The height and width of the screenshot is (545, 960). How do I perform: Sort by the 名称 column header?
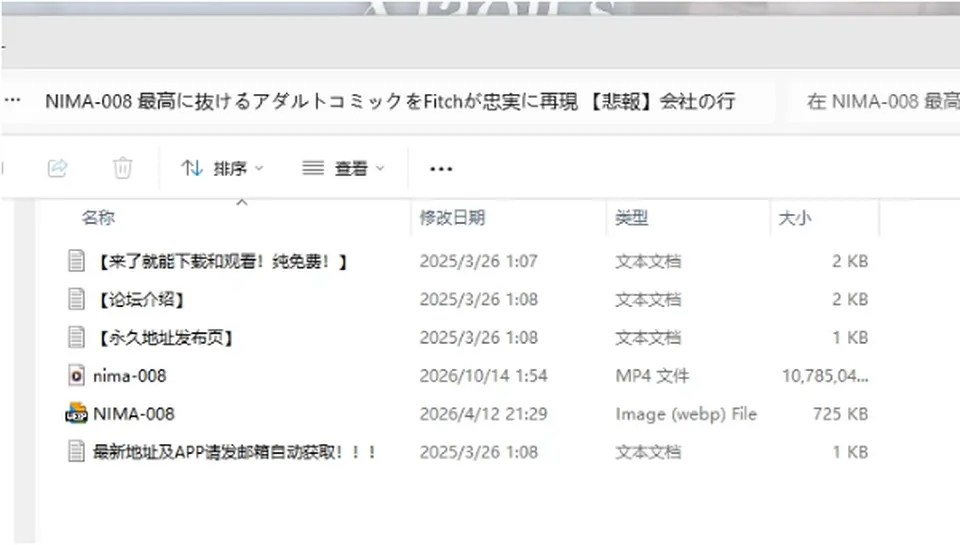pos(98,217)
